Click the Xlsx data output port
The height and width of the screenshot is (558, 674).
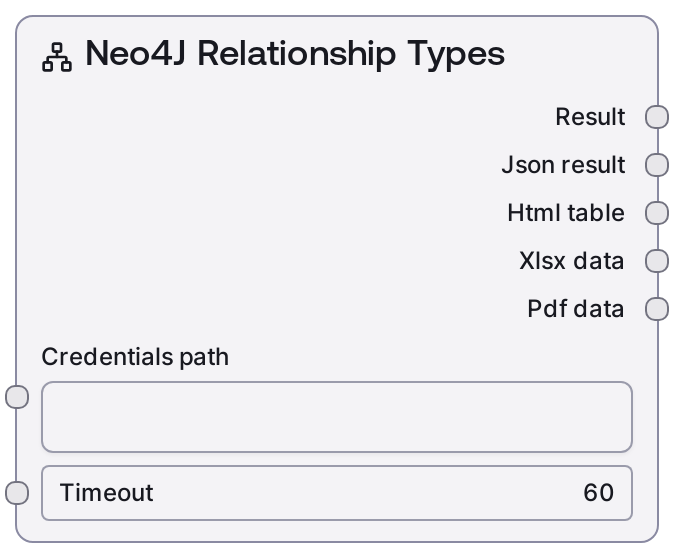tap(657, 261)
